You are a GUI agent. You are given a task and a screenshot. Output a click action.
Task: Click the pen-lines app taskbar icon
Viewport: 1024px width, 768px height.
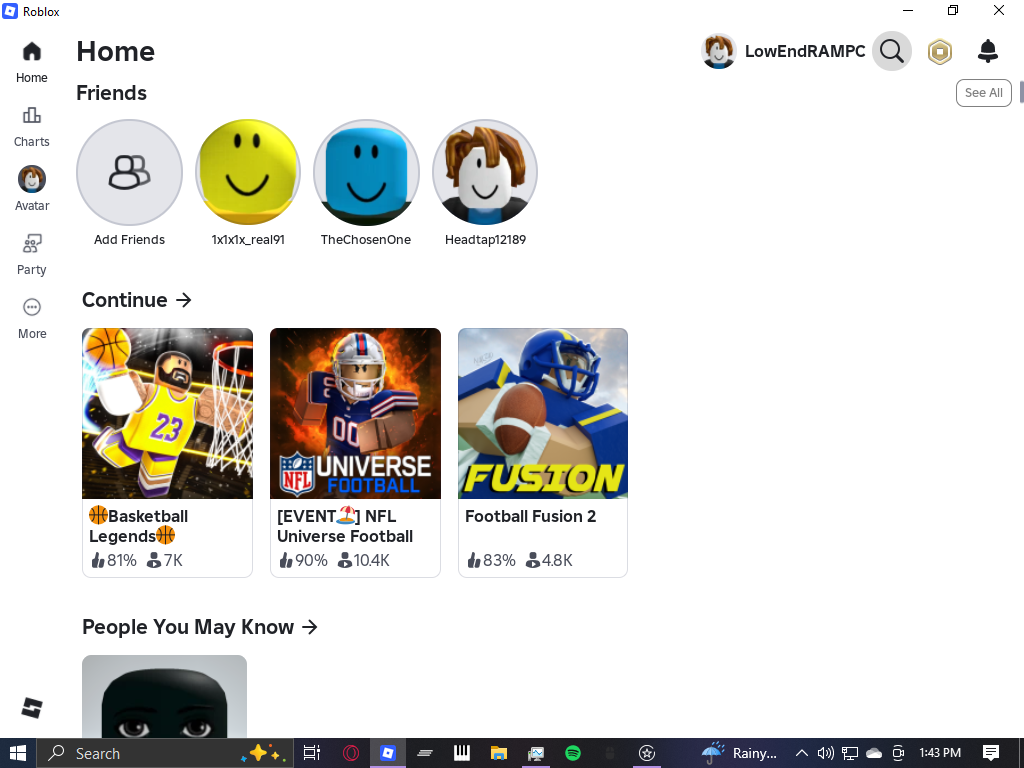(x=425, y=753)
